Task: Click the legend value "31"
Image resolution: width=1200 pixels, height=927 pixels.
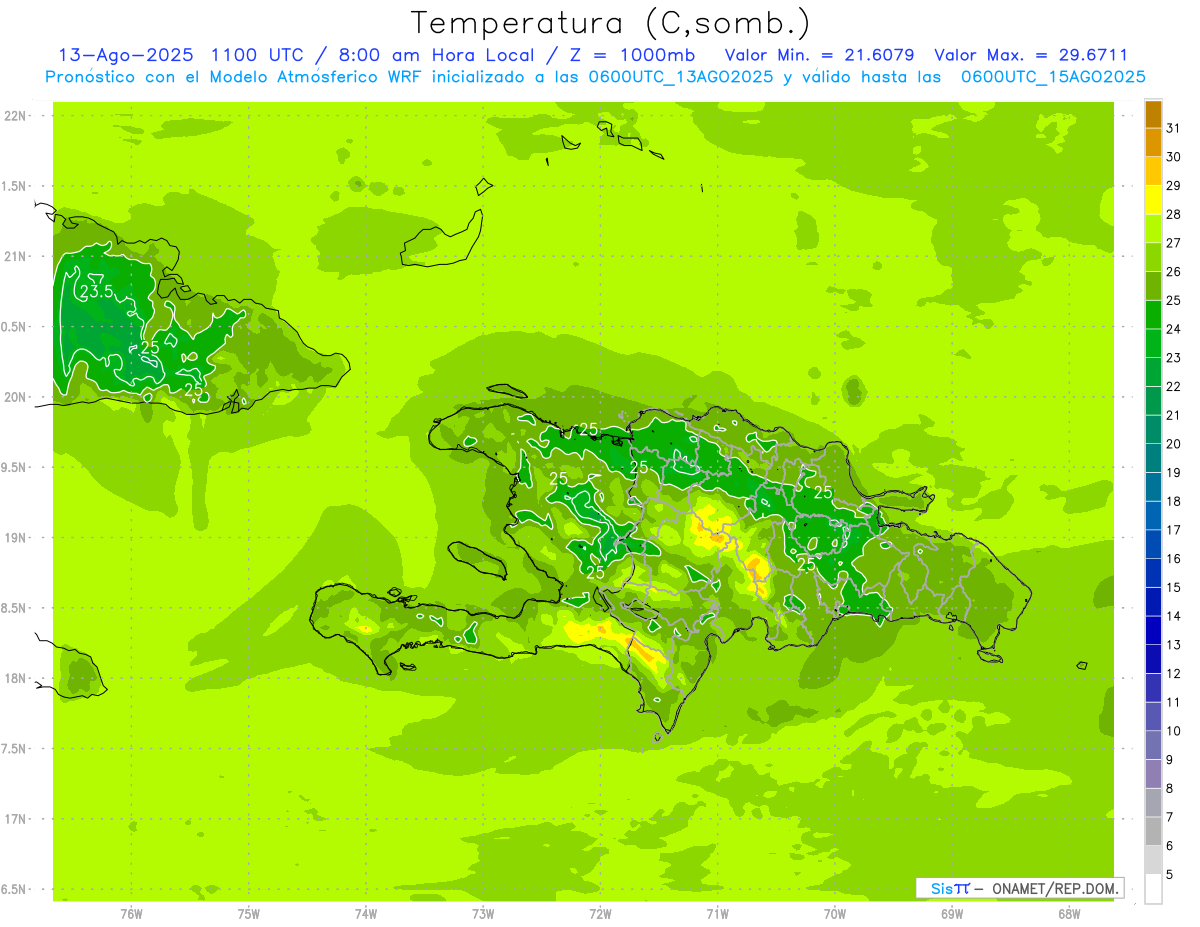Action: point(1174,128)
